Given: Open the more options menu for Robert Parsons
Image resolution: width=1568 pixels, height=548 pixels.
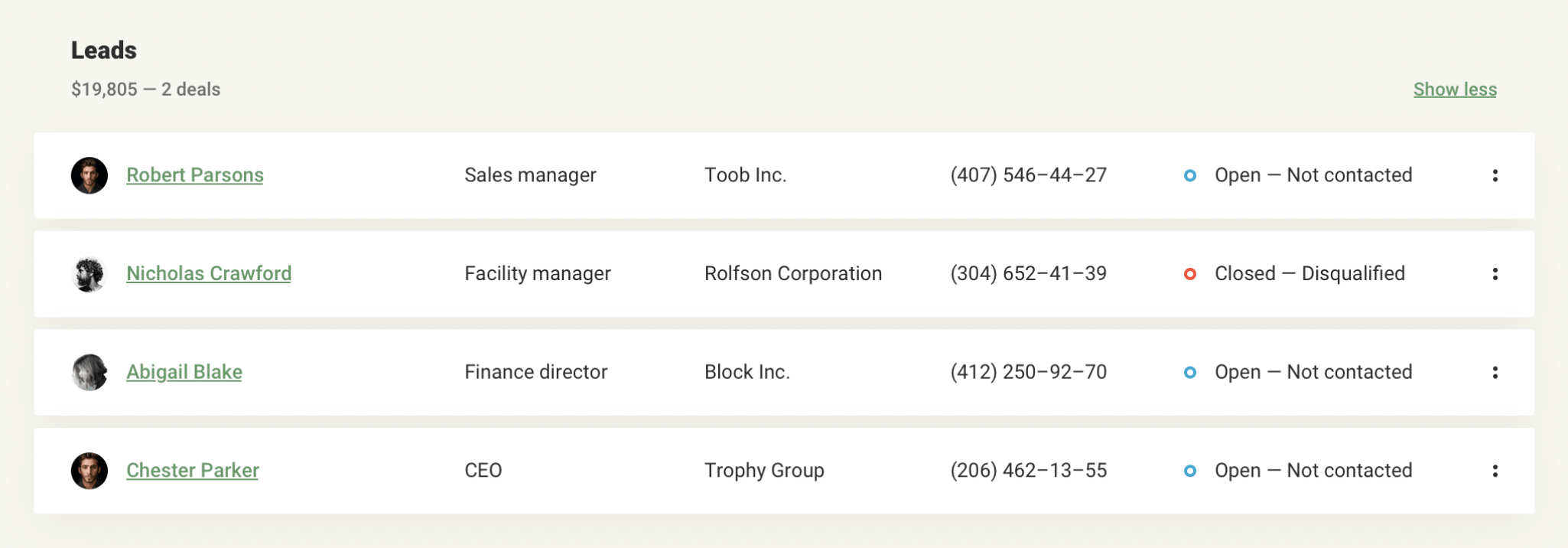Looking at the screenshot, I should [1495, 175].
